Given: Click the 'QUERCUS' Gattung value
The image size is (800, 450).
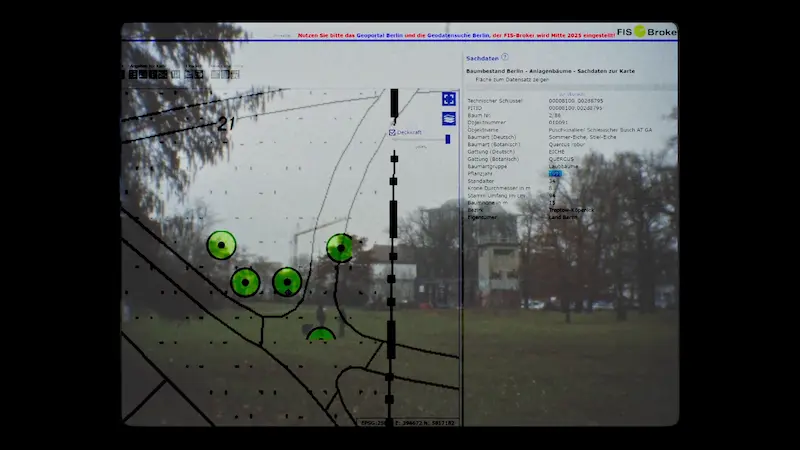Looking at the screenshot, I should (x=561, y=159).
